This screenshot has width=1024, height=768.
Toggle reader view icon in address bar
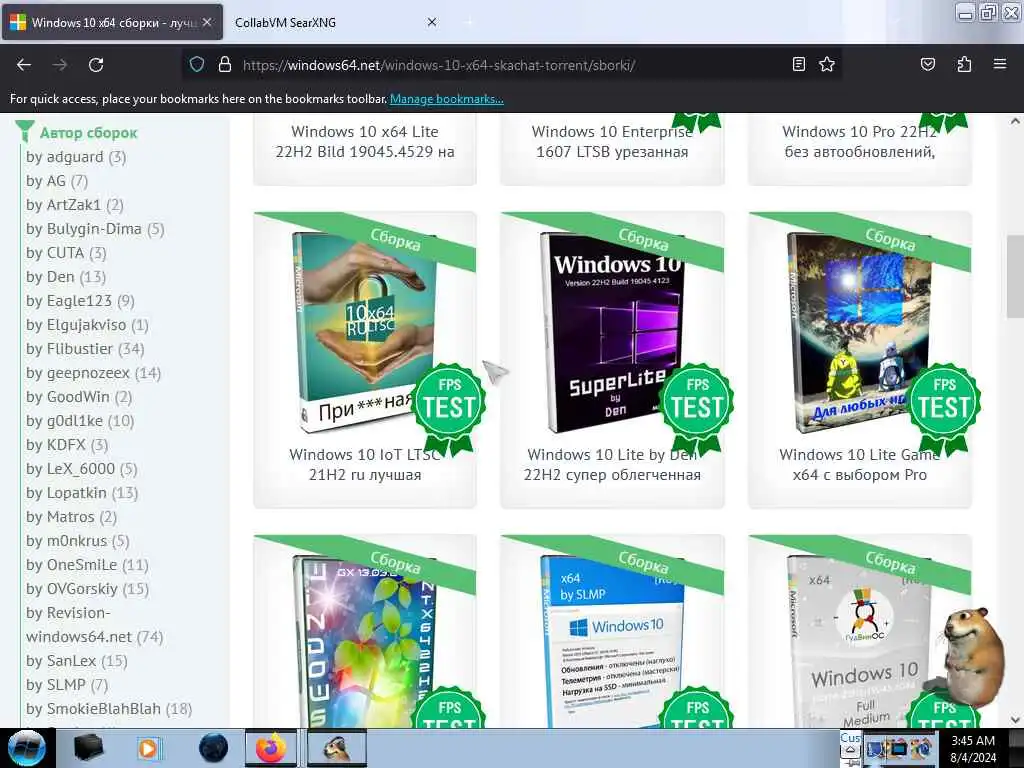point(798,64)
